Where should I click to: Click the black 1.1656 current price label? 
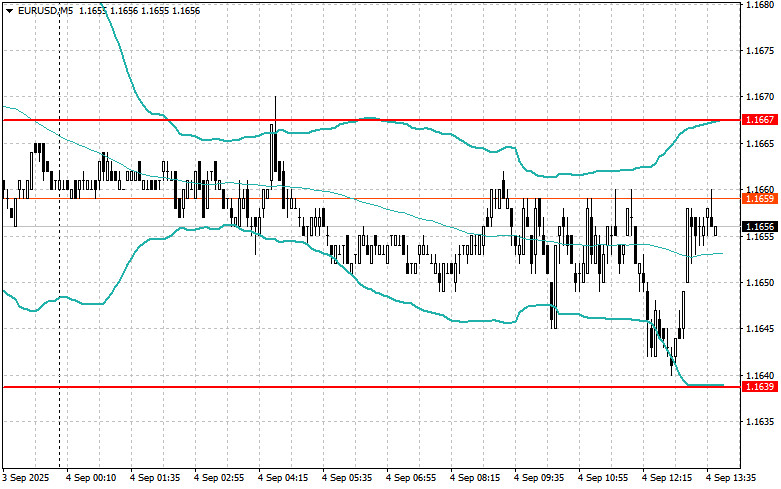click(x=760, y=227)
